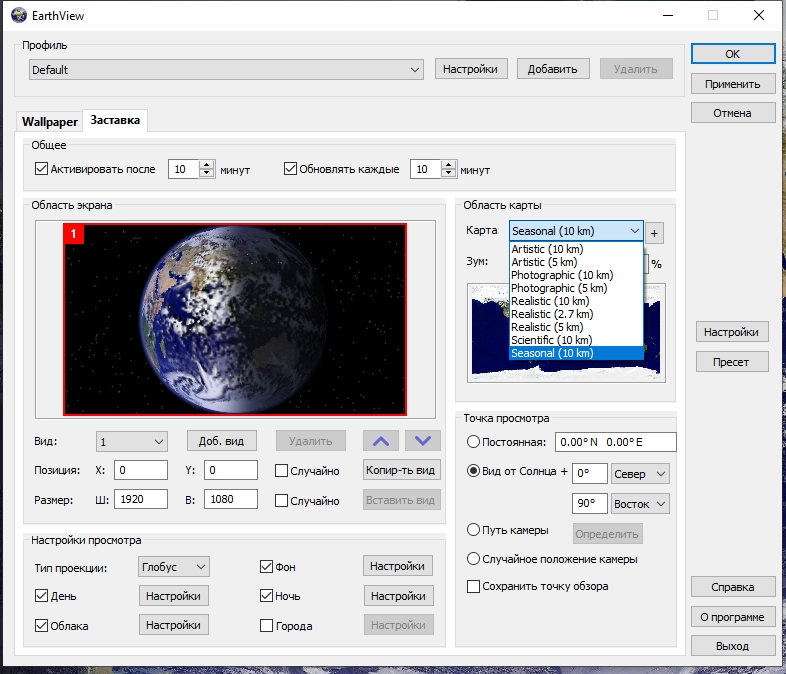
Task: Click the globe preview image
Action: click(x=235, y=318)
